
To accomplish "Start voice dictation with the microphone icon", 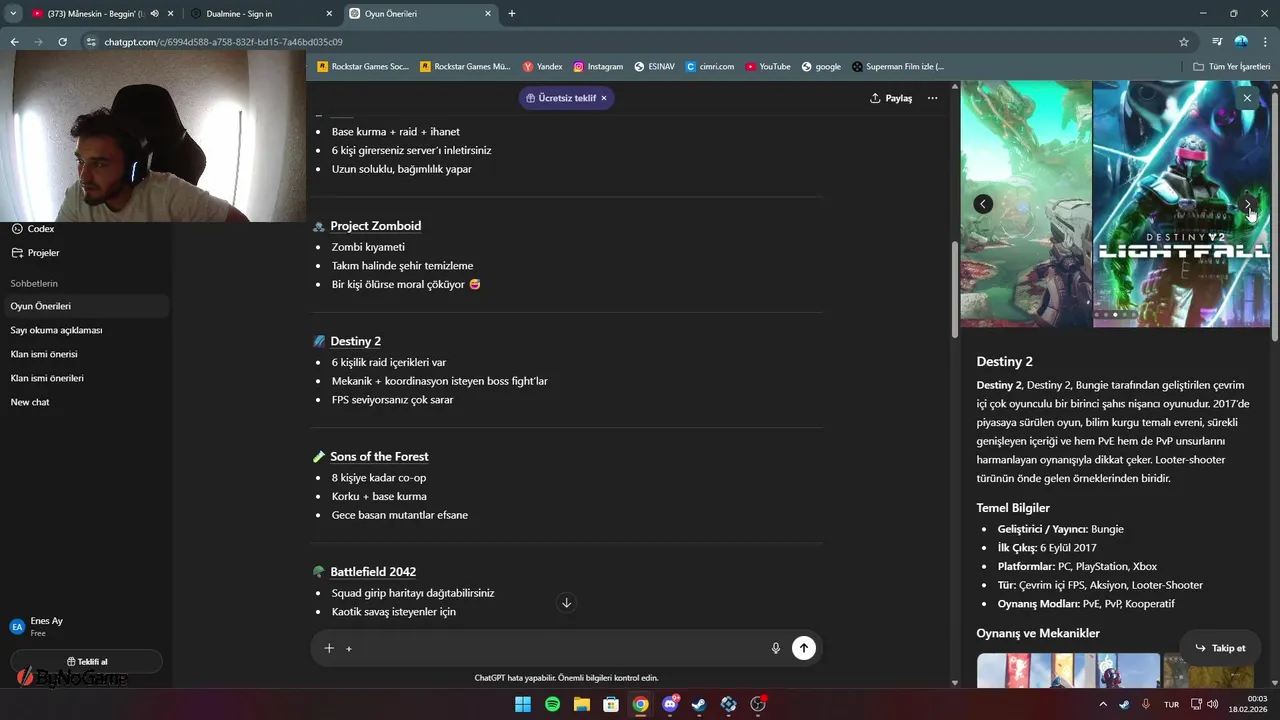I will [775, 648].
